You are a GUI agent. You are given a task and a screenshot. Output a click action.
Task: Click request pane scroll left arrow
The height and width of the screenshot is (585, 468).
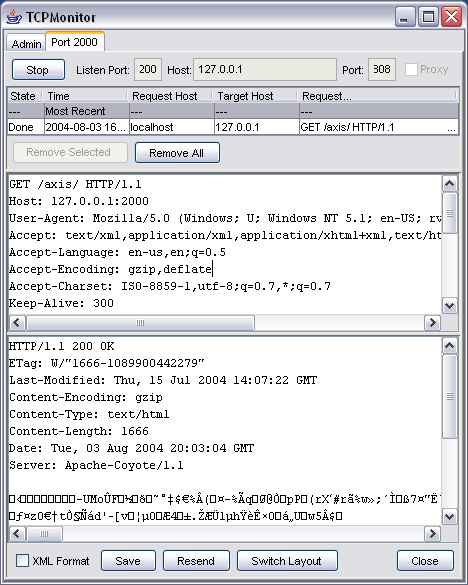(x=17, y=322)
